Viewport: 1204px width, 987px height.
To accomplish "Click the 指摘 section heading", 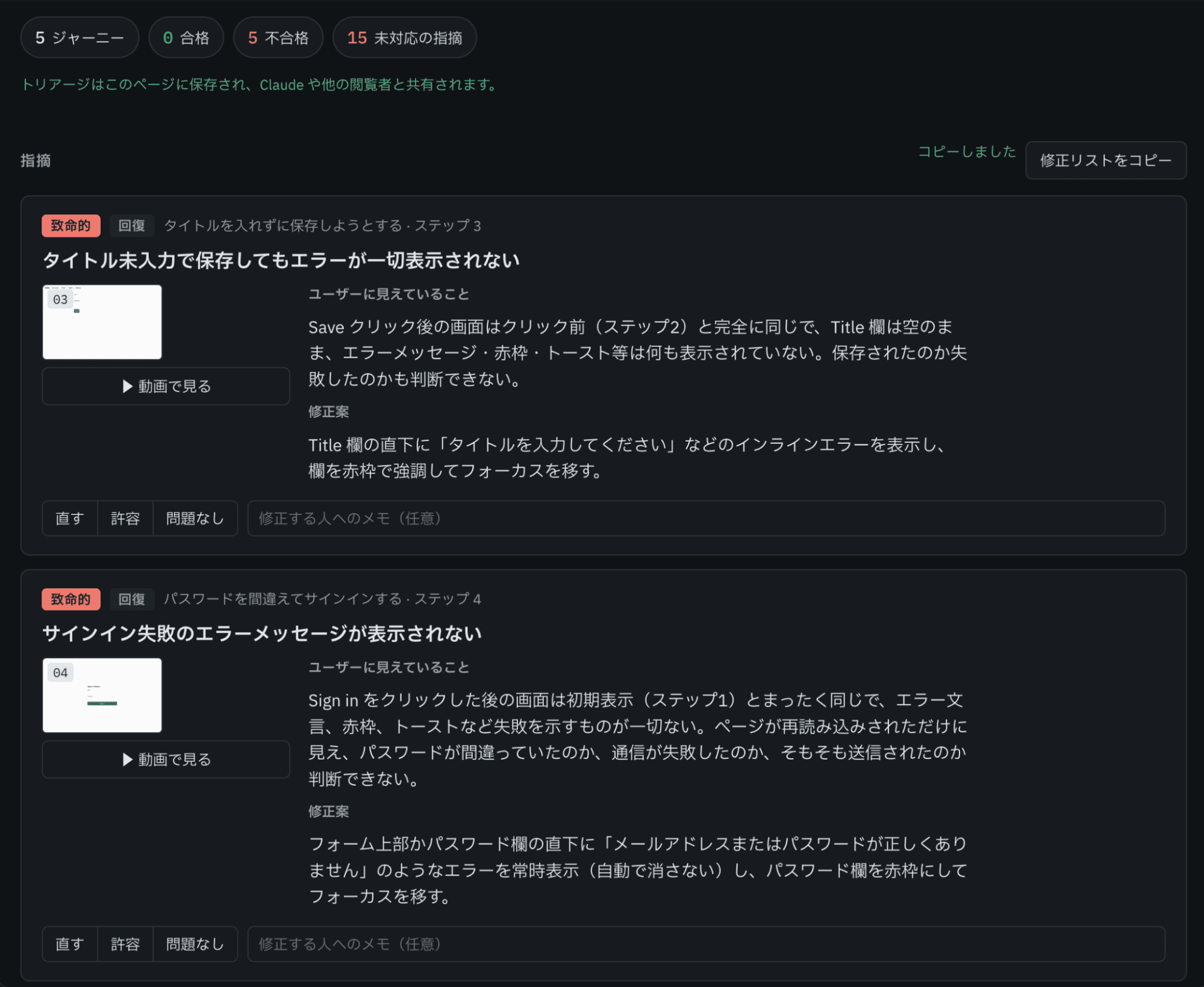I will click(x=36, y=161).
